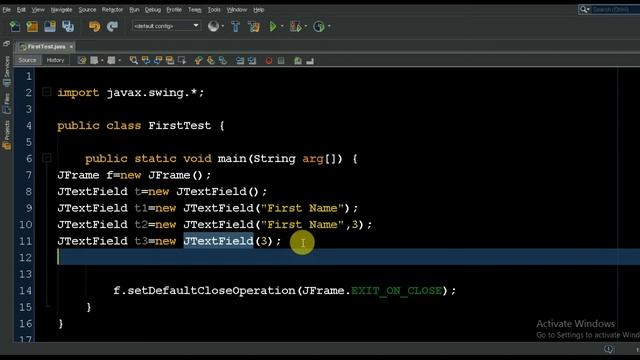Click the EXIT_ON_CLOSE text on line 14
Viewport: 640px width, 360px height.
(x=397, y=291)
